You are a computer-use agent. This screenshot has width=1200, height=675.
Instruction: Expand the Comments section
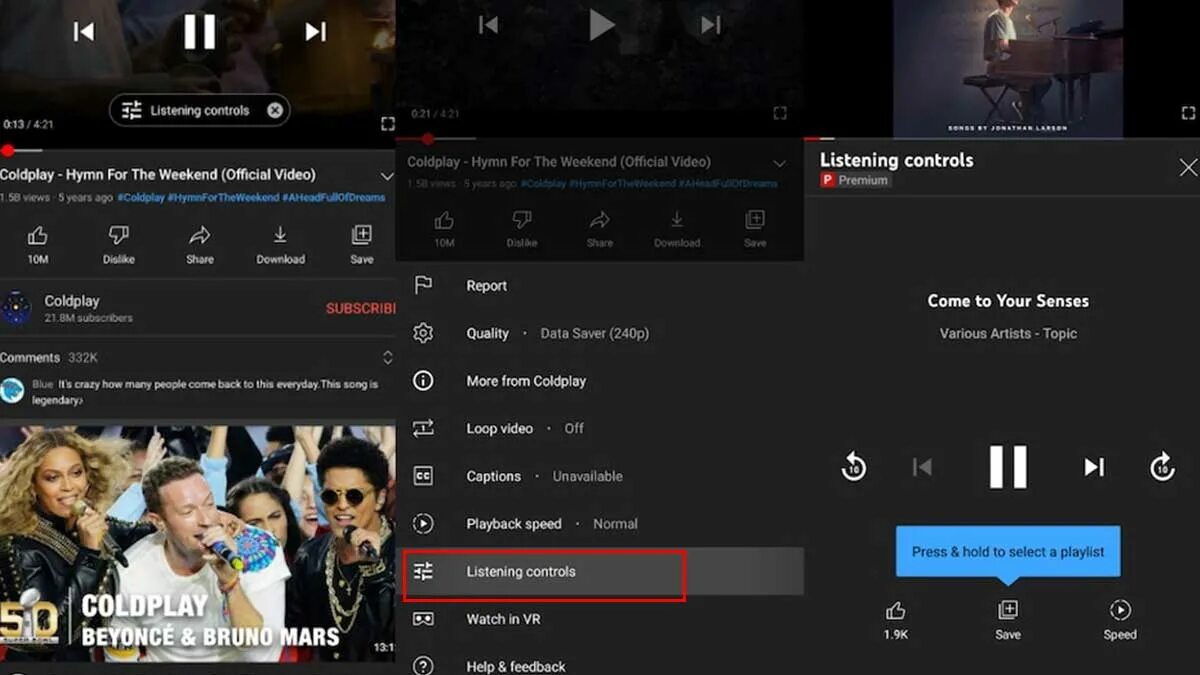387,357
